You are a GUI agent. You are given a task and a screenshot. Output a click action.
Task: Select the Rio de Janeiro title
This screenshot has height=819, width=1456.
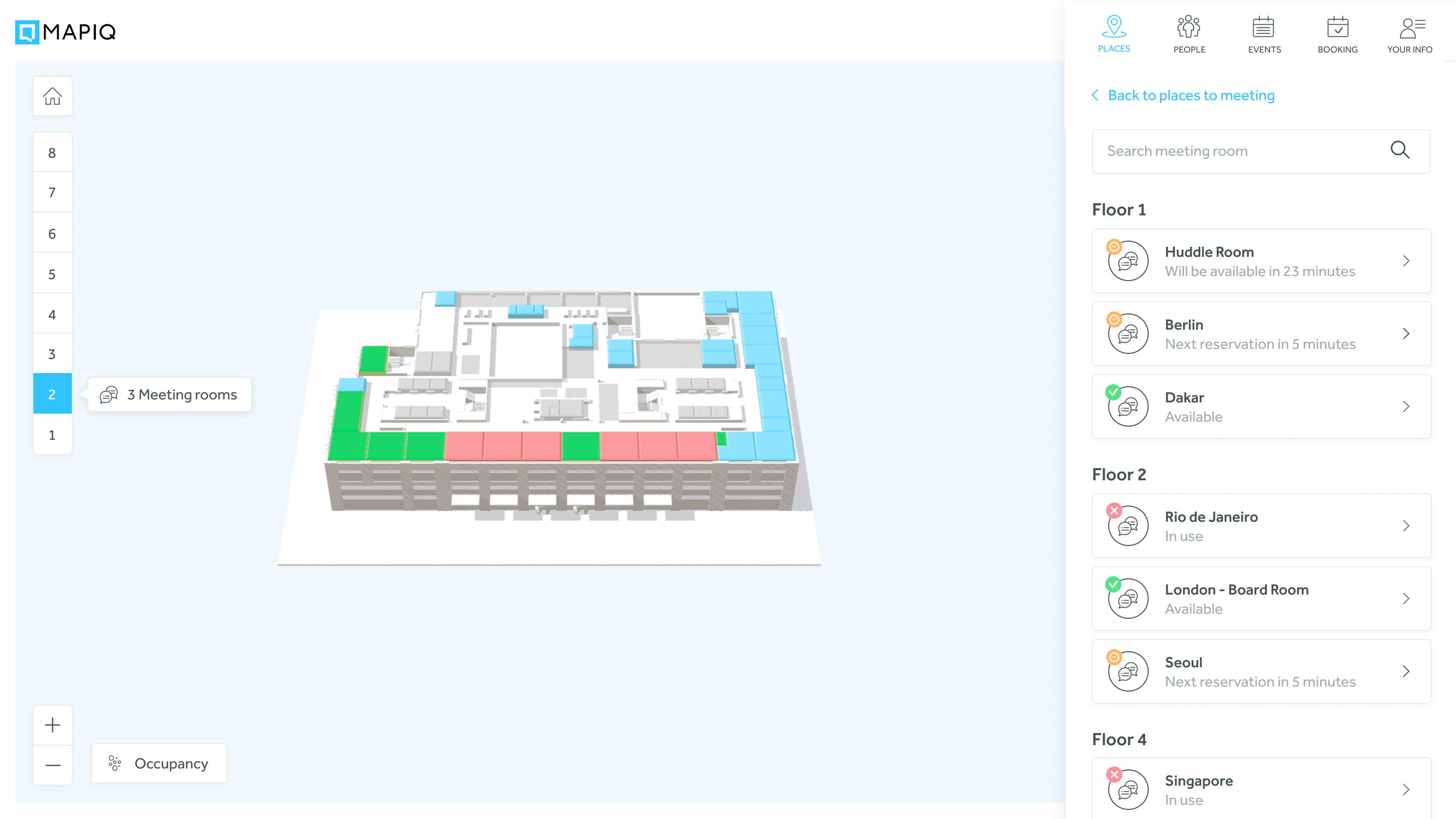[1211, 517]
